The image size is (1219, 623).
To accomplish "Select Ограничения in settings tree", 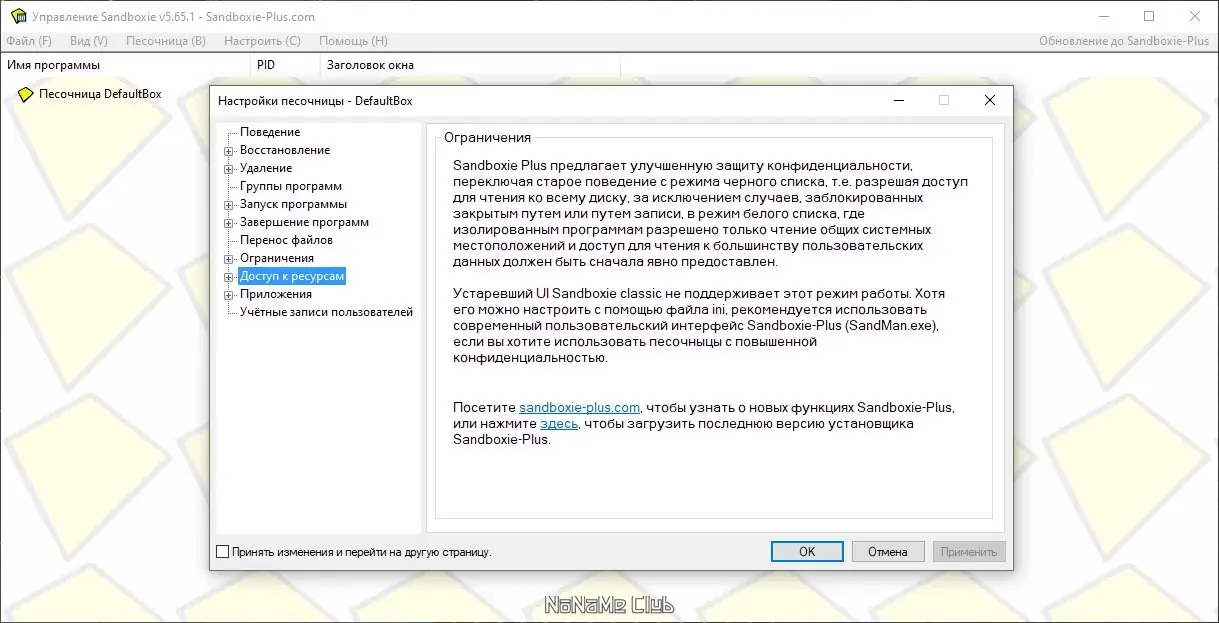I will [277, 258].
